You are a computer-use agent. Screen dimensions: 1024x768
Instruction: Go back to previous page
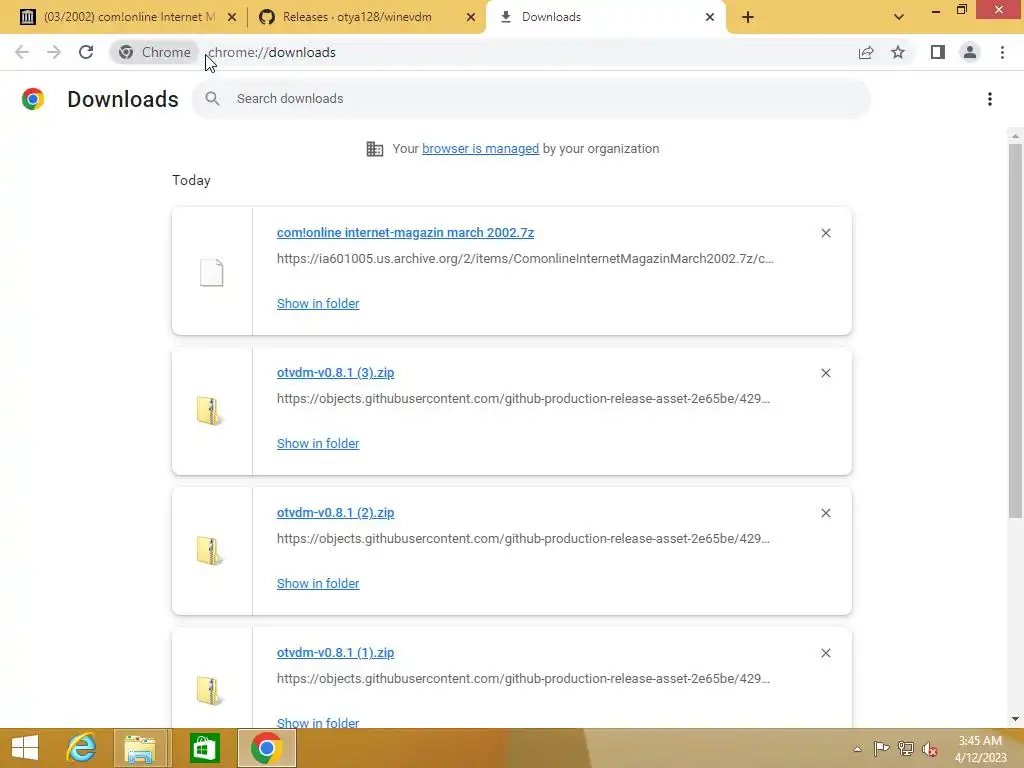pos(22,52)
